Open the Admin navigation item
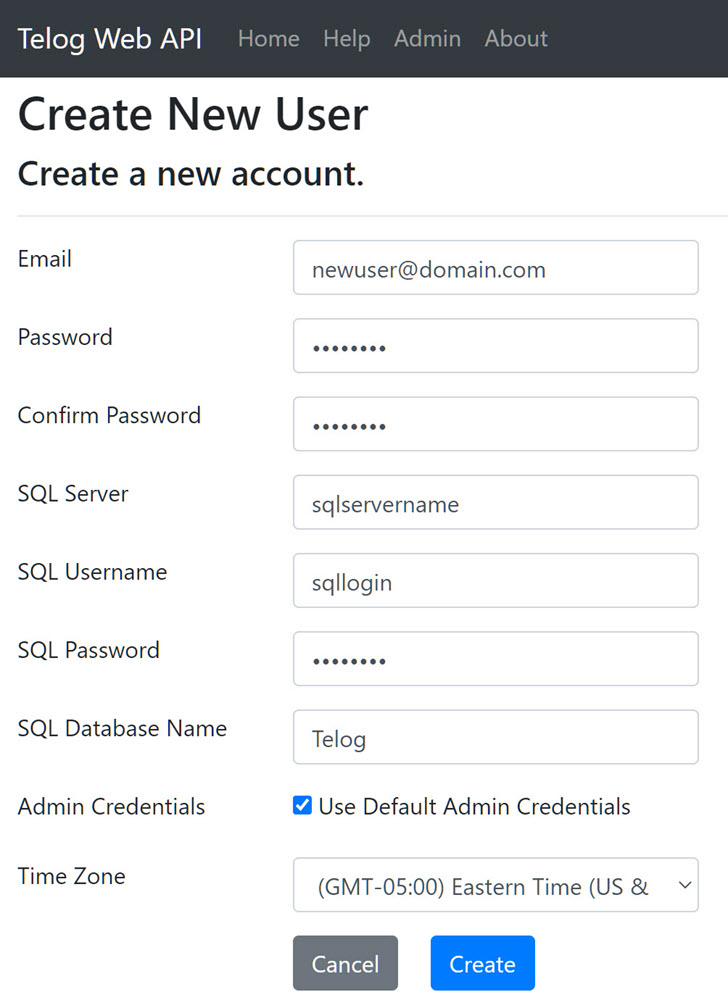Image resolution: width=728 pixels, height=1000 pixels. (x=427, y=39)
